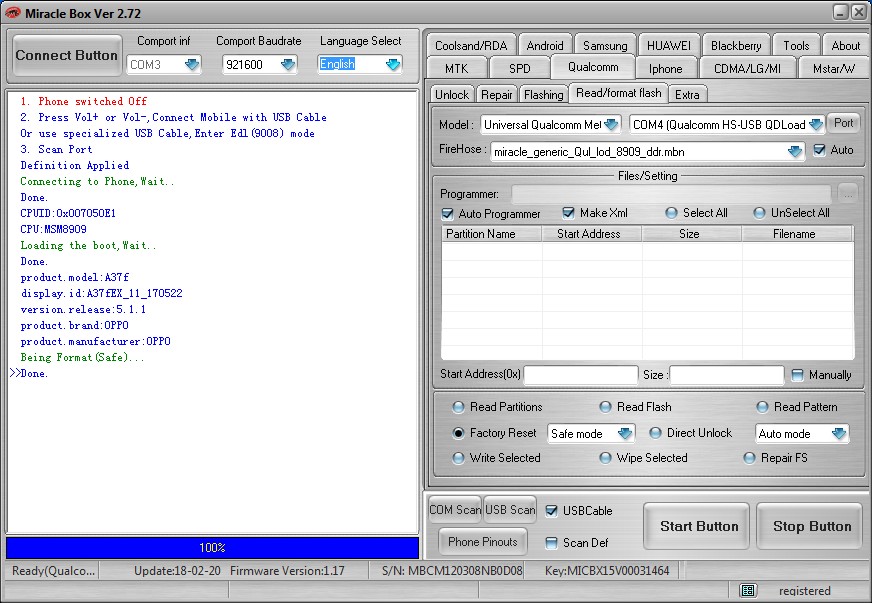Click the Partition Name column header
This screenshot has height=603, width=872.
click(492, 234)
